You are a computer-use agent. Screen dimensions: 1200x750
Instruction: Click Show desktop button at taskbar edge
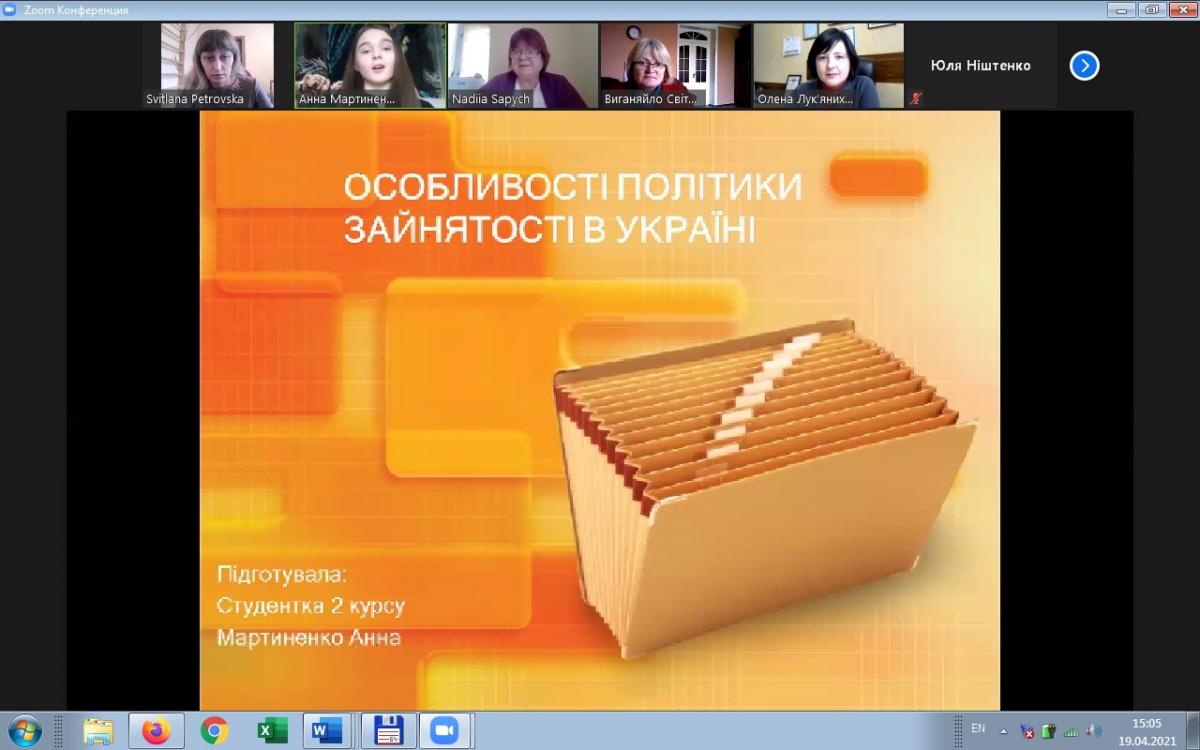pyautogui.click(x=1193, y=731)
